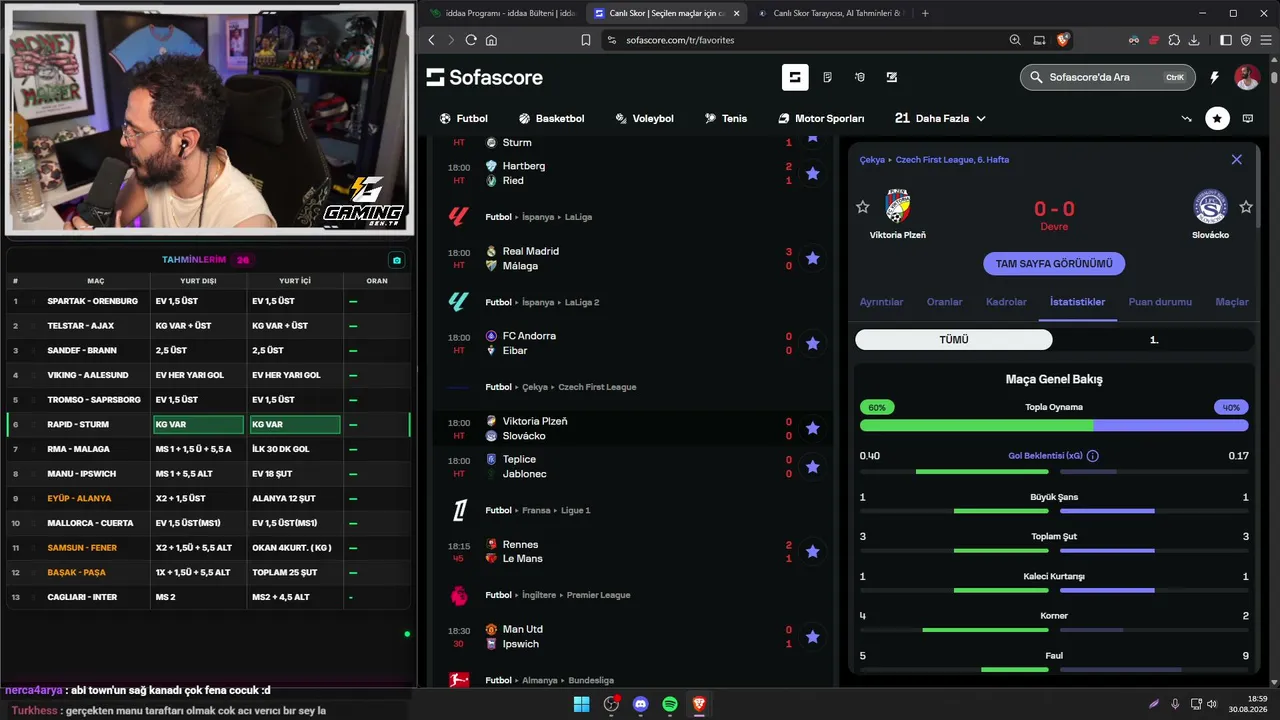Click the TAM SAYFA GÖRÜNÜMÜ button
The height and width of the screenshot is (720, 1280).
click(x=1054, y=264)
